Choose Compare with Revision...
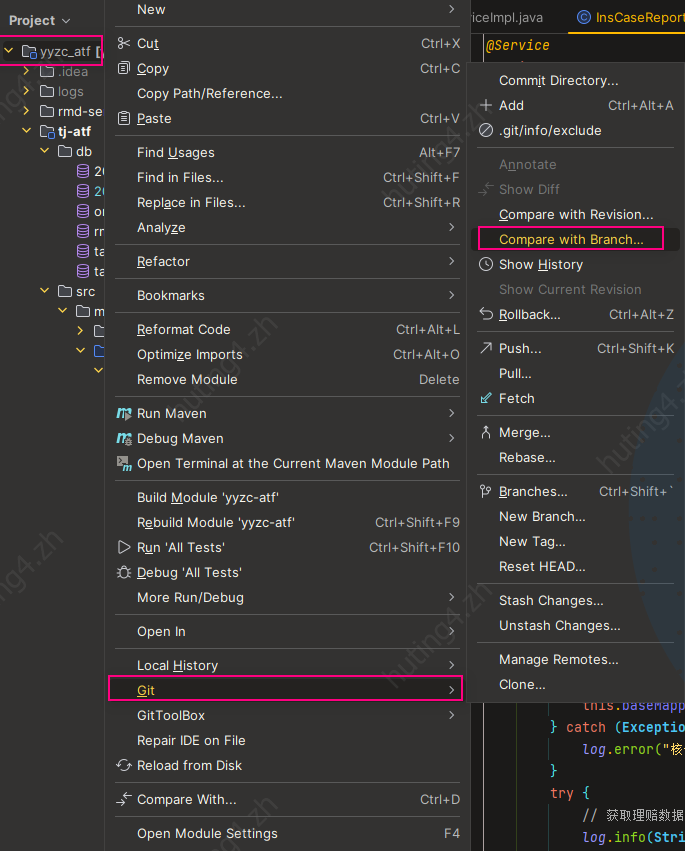The width and height of the screenshot is (685, 851). point(575,214)
